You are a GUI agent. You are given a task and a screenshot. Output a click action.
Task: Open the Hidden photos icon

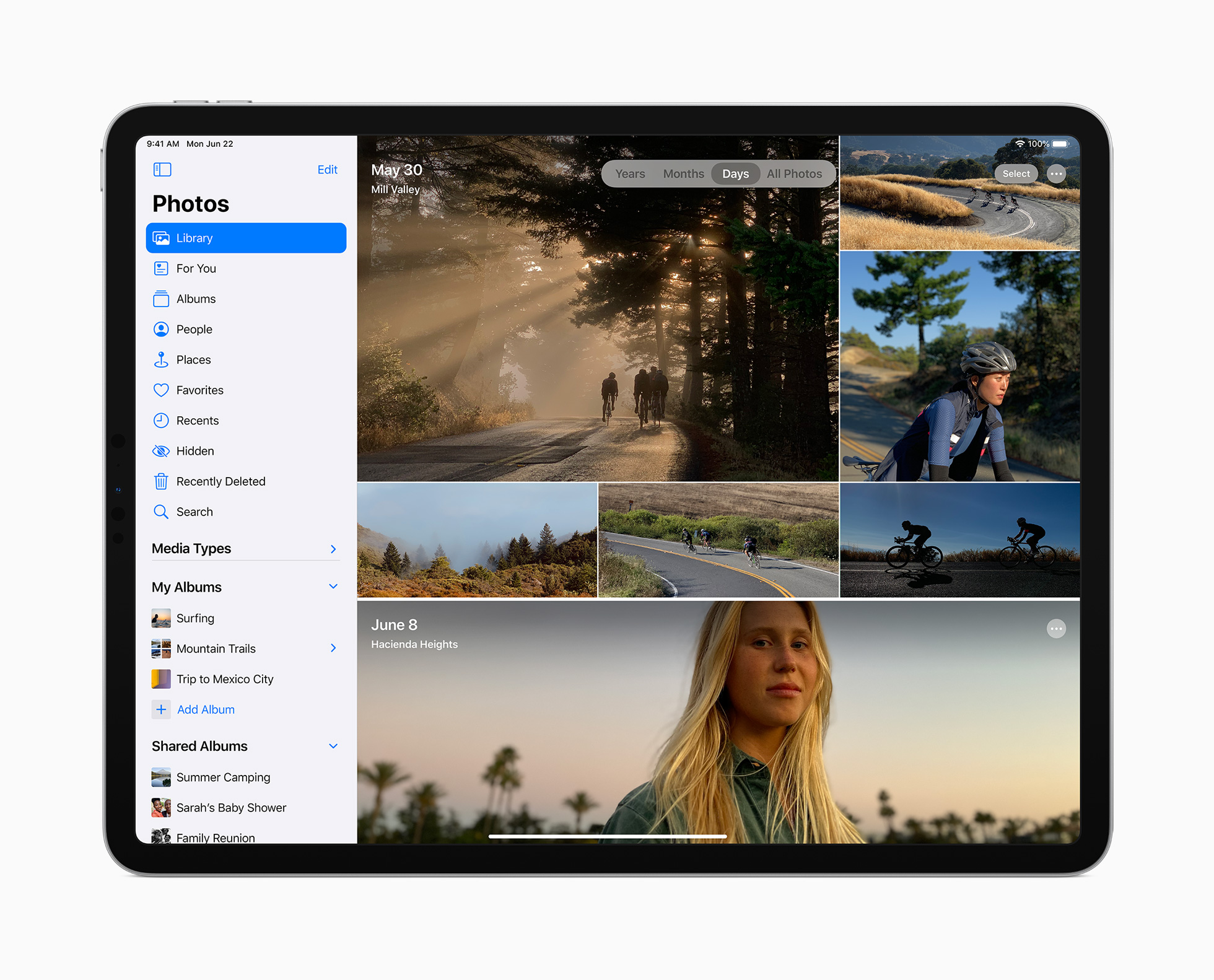162,451
